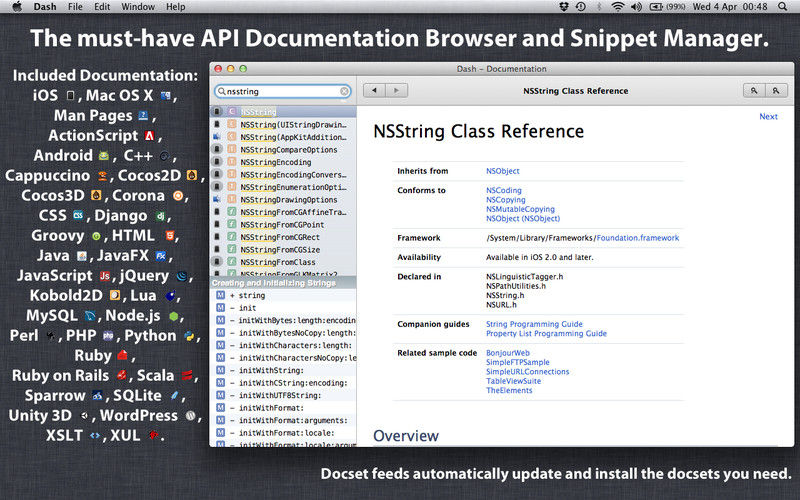Open the NSObject inherits-from link
Image resolution: width=800 pixels, height=500 pixels.
click(x=503, y=171)
